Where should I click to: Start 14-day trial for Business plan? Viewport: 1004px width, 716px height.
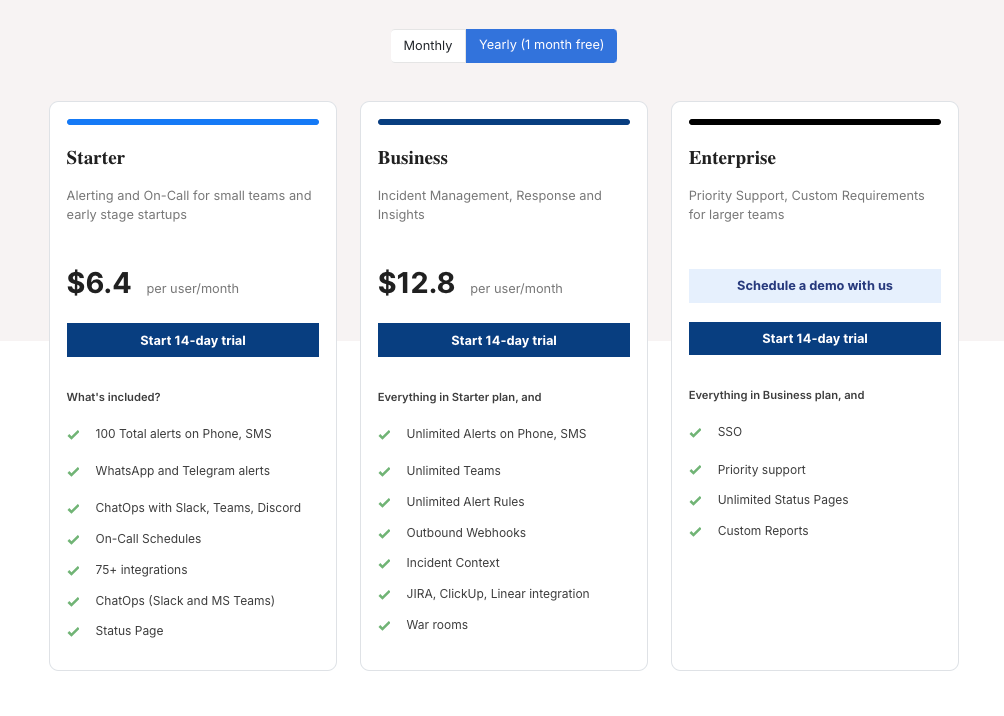click(504, 340)
